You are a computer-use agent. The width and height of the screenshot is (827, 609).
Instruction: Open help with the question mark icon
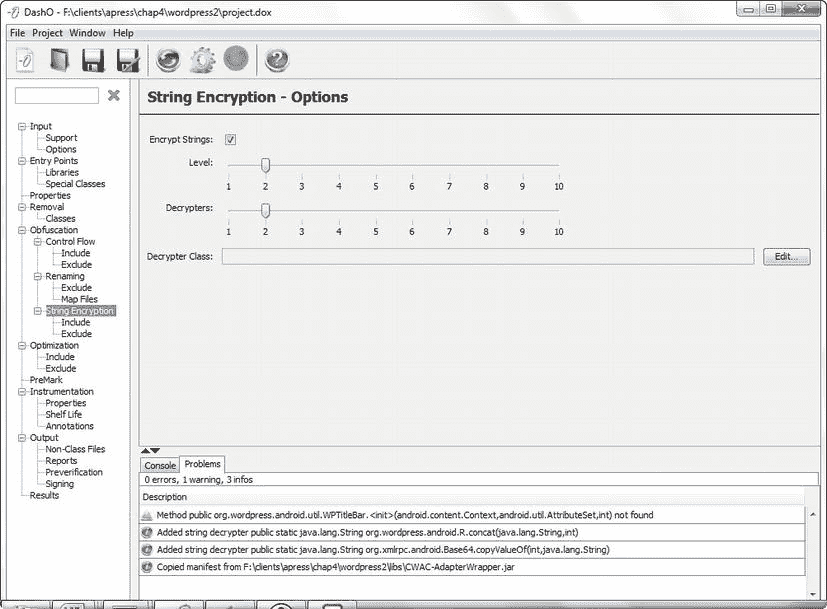(x=276, y=60)
